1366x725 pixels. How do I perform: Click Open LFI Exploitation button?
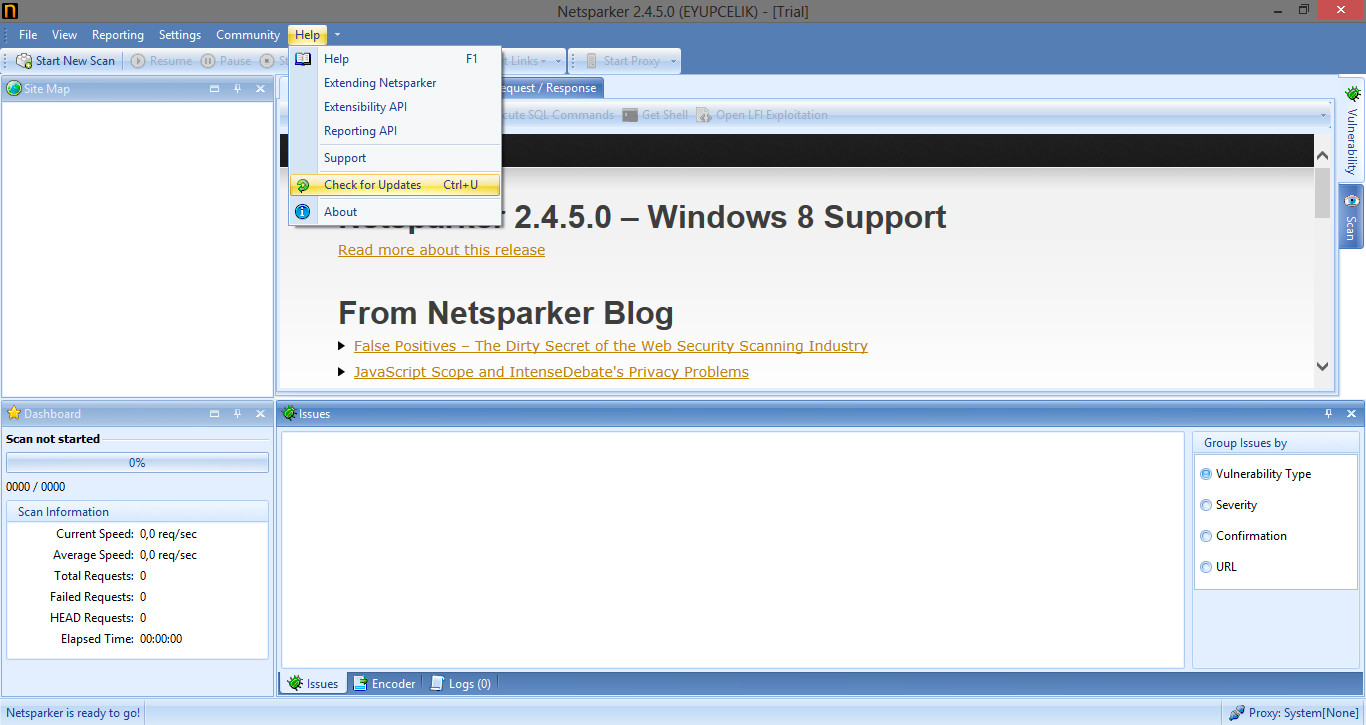click(762, 115)
